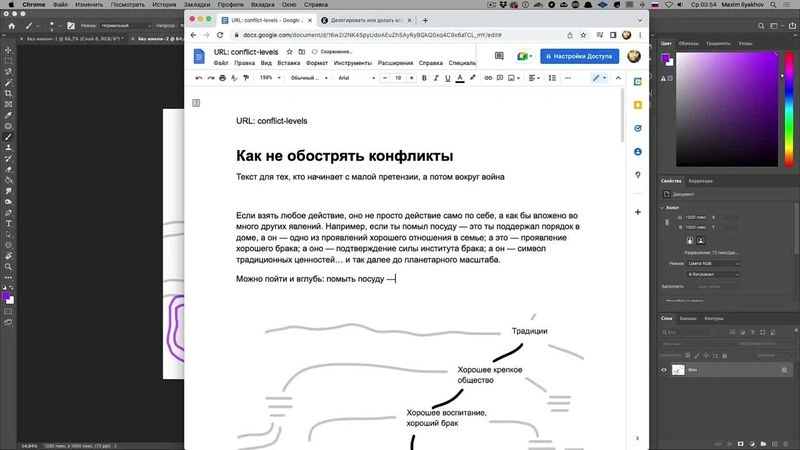Select the Zoom tool in Photoshop toolbar
The image size is (800, 450).
(8, 267)
